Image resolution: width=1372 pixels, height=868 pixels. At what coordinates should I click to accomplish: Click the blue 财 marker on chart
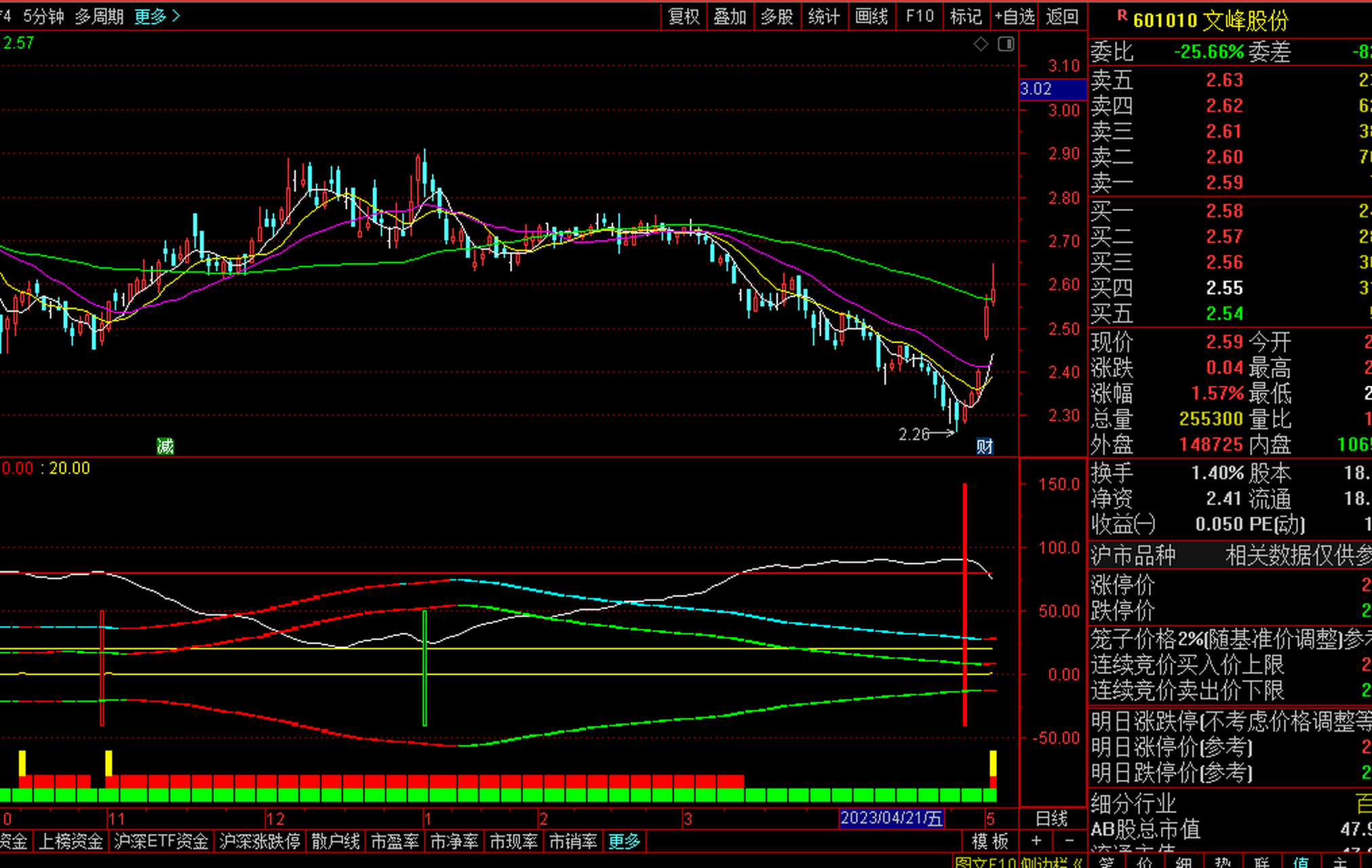(985, 446)
